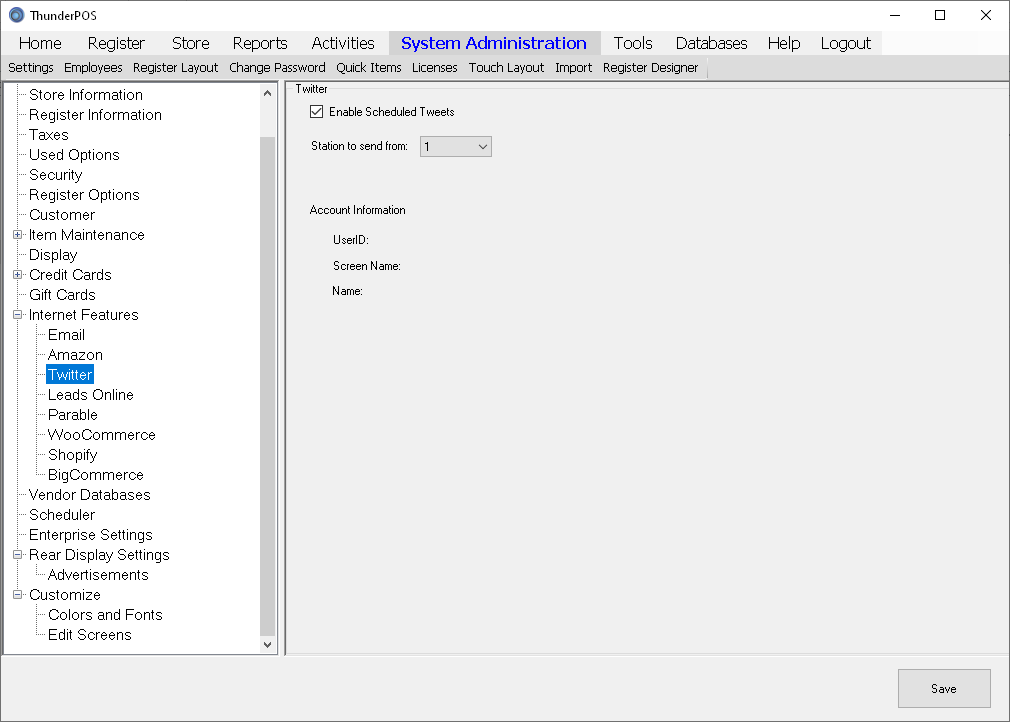Open Settings in the submenu bar
This screenshot has width=1010, height=722.
(31, 68)
